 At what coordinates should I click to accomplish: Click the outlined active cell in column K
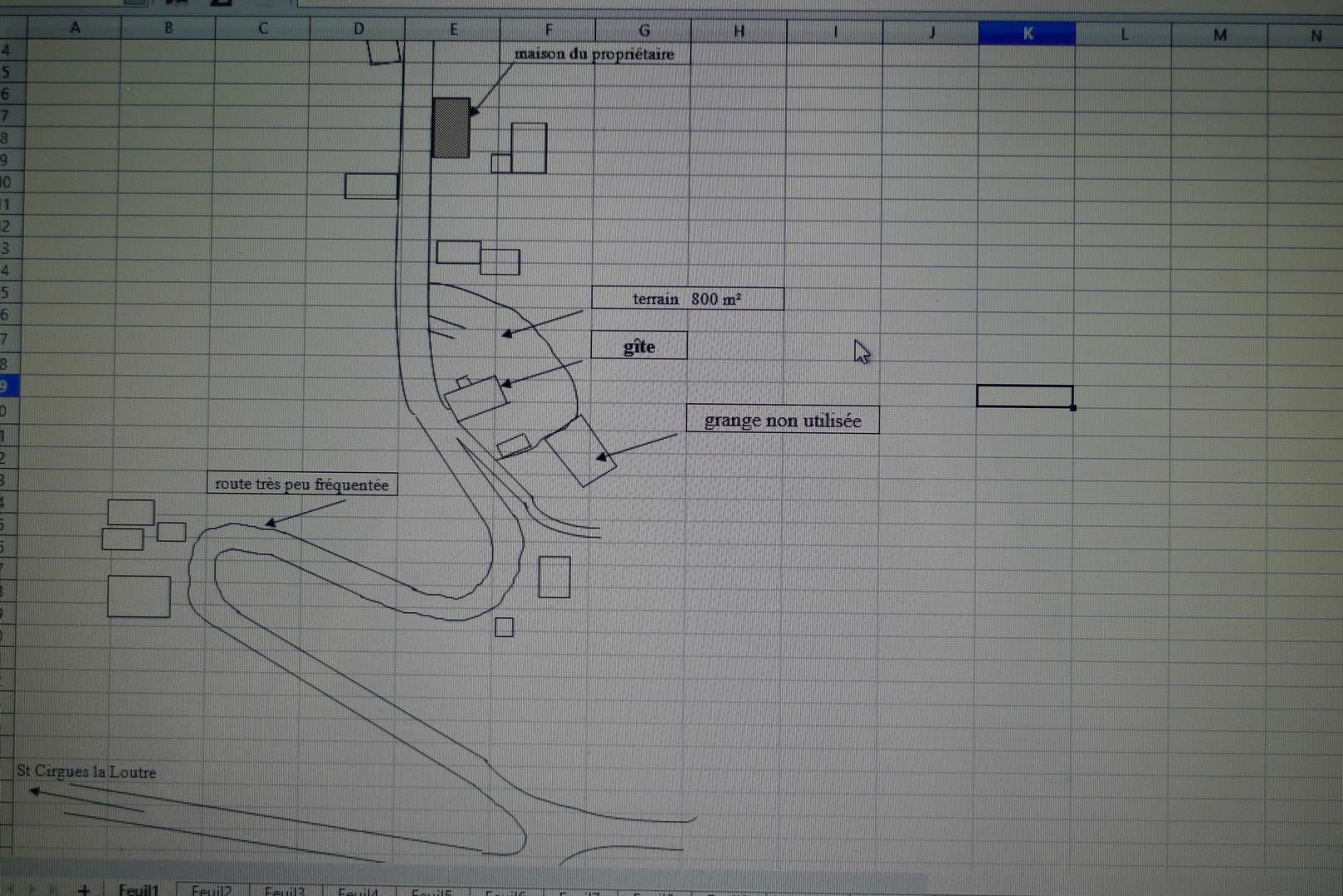click(1025, 397)
